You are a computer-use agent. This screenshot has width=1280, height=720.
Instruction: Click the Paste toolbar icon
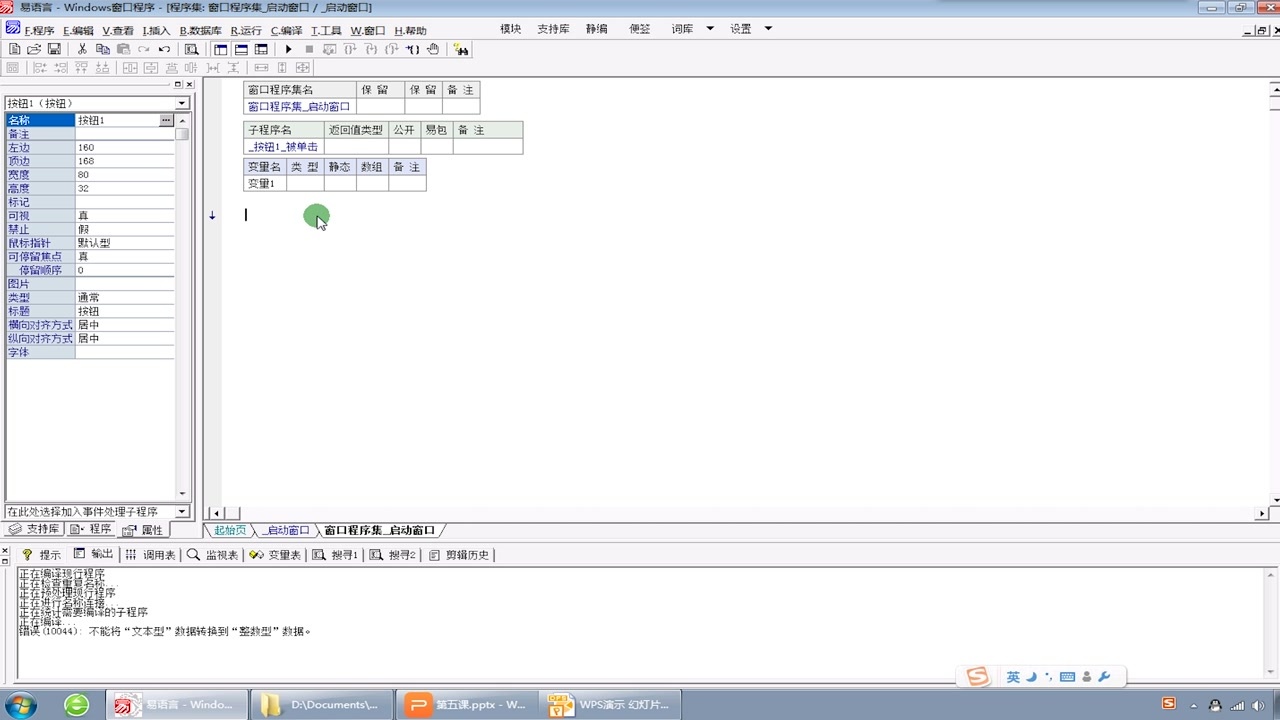click(x=123, y=49)
